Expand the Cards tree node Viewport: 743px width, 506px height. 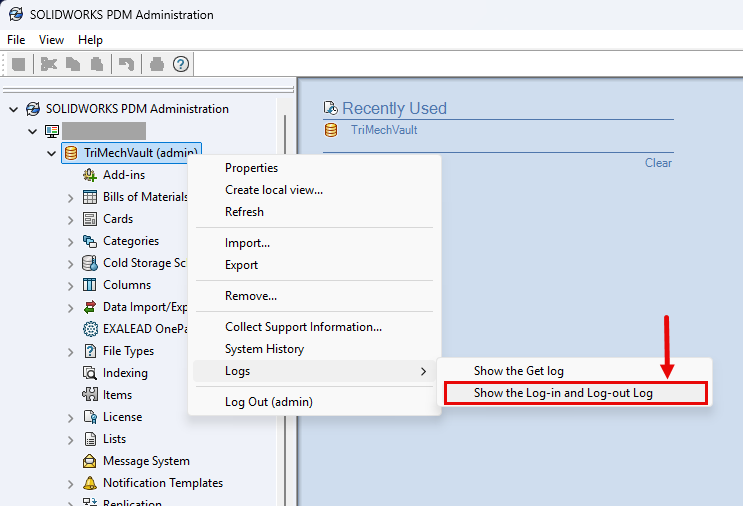(71, 219)
